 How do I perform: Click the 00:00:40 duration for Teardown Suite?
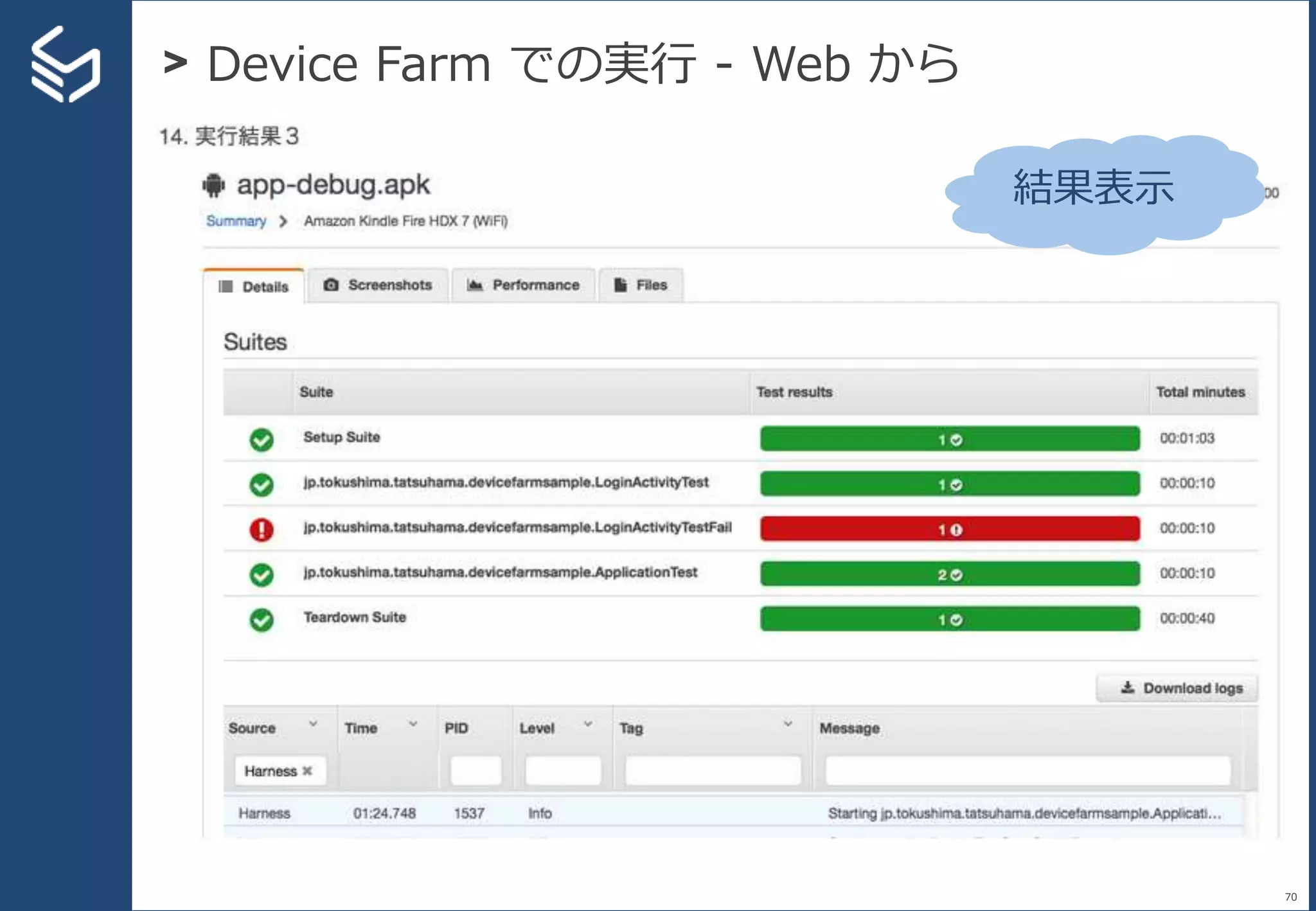[x=1187, y=618]
